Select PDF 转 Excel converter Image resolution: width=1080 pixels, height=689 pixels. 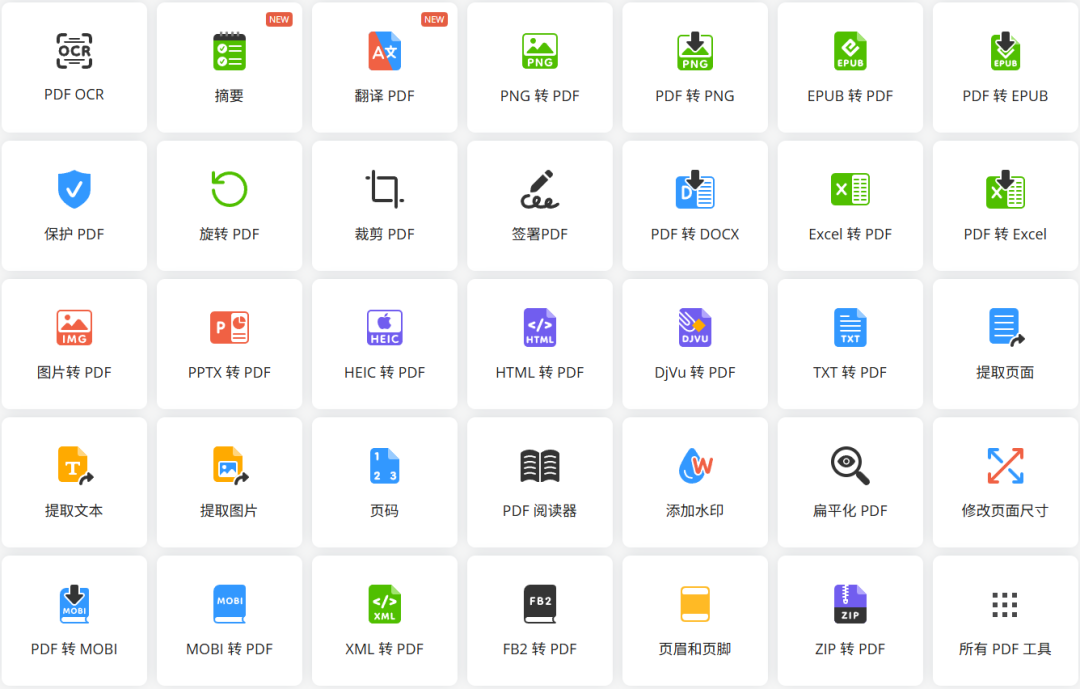click(1006, 206)
